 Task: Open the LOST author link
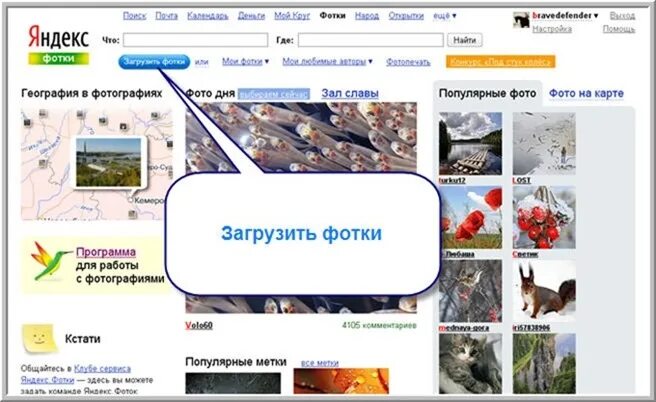point(521,180)
